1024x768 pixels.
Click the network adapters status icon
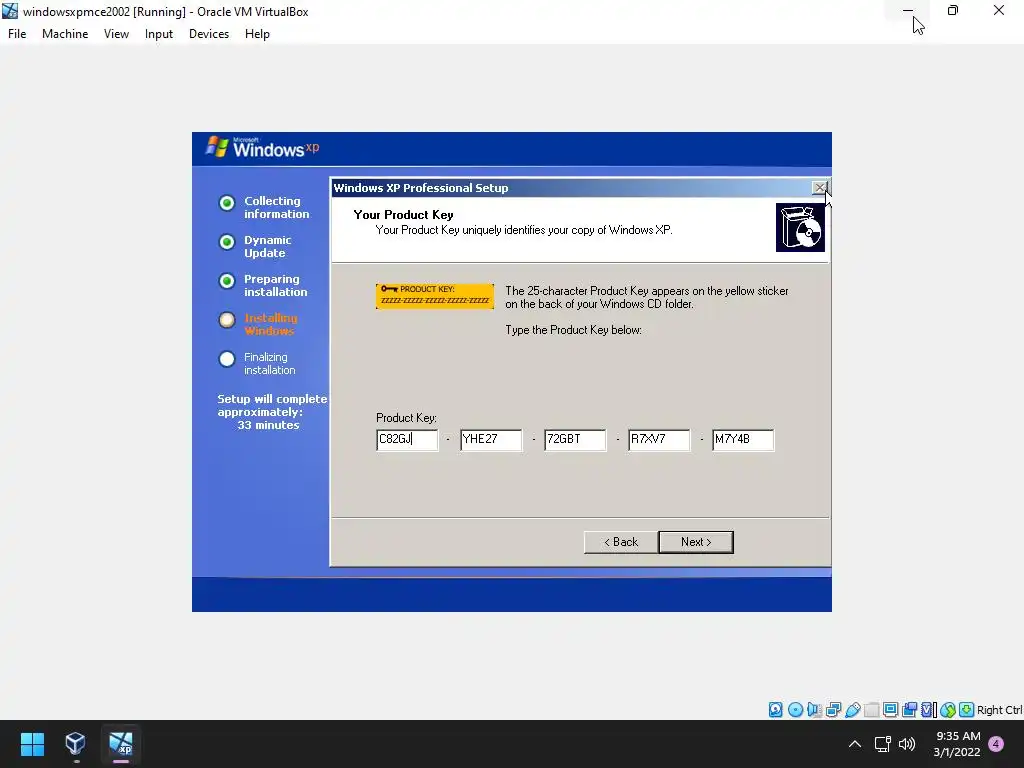point(833,710)
